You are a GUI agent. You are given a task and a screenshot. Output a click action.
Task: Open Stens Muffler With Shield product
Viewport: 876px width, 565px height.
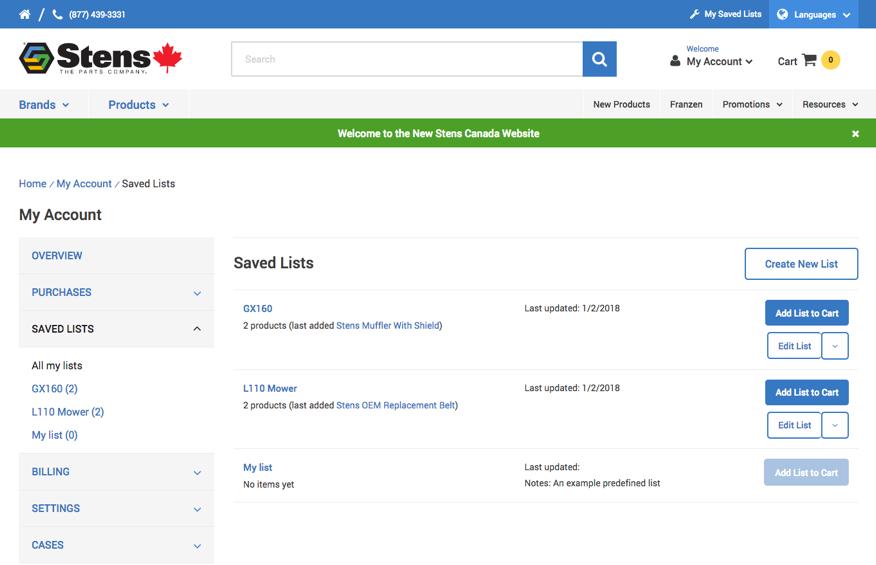click(x=388, y=325)
